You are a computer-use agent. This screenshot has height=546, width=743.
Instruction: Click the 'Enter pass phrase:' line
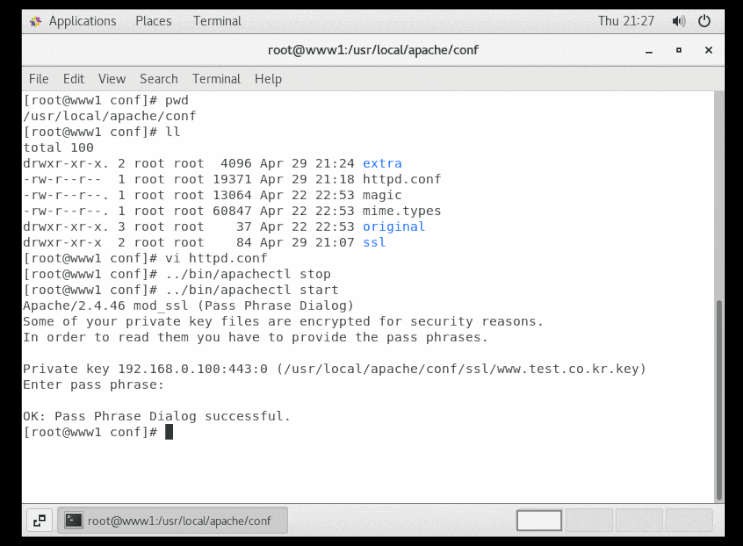[93, 384]
